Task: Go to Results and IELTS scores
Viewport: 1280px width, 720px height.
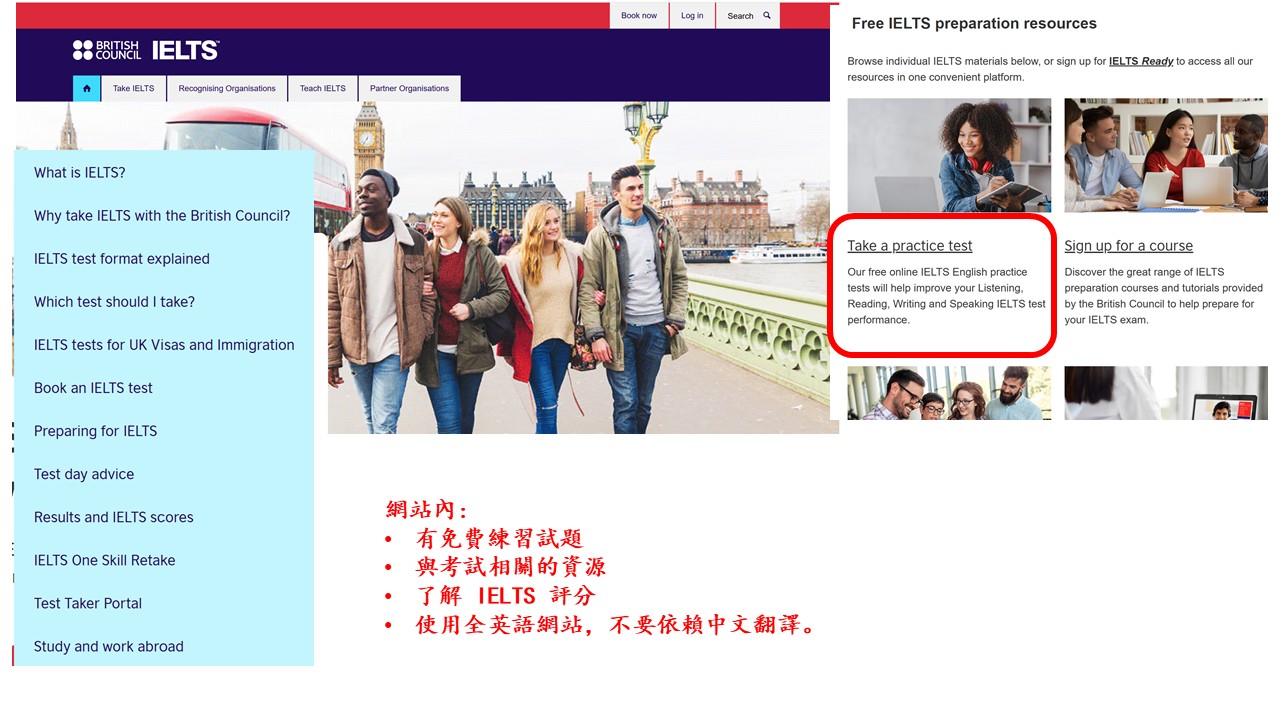Action: click(x=113, y=517)
